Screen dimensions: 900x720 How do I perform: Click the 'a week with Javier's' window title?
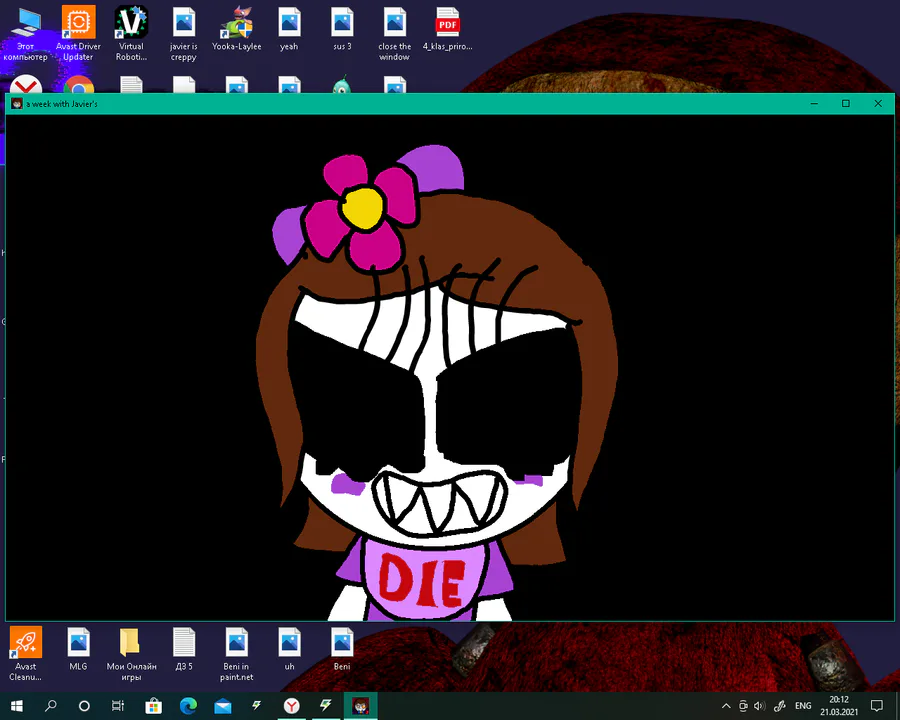(61, 104)
